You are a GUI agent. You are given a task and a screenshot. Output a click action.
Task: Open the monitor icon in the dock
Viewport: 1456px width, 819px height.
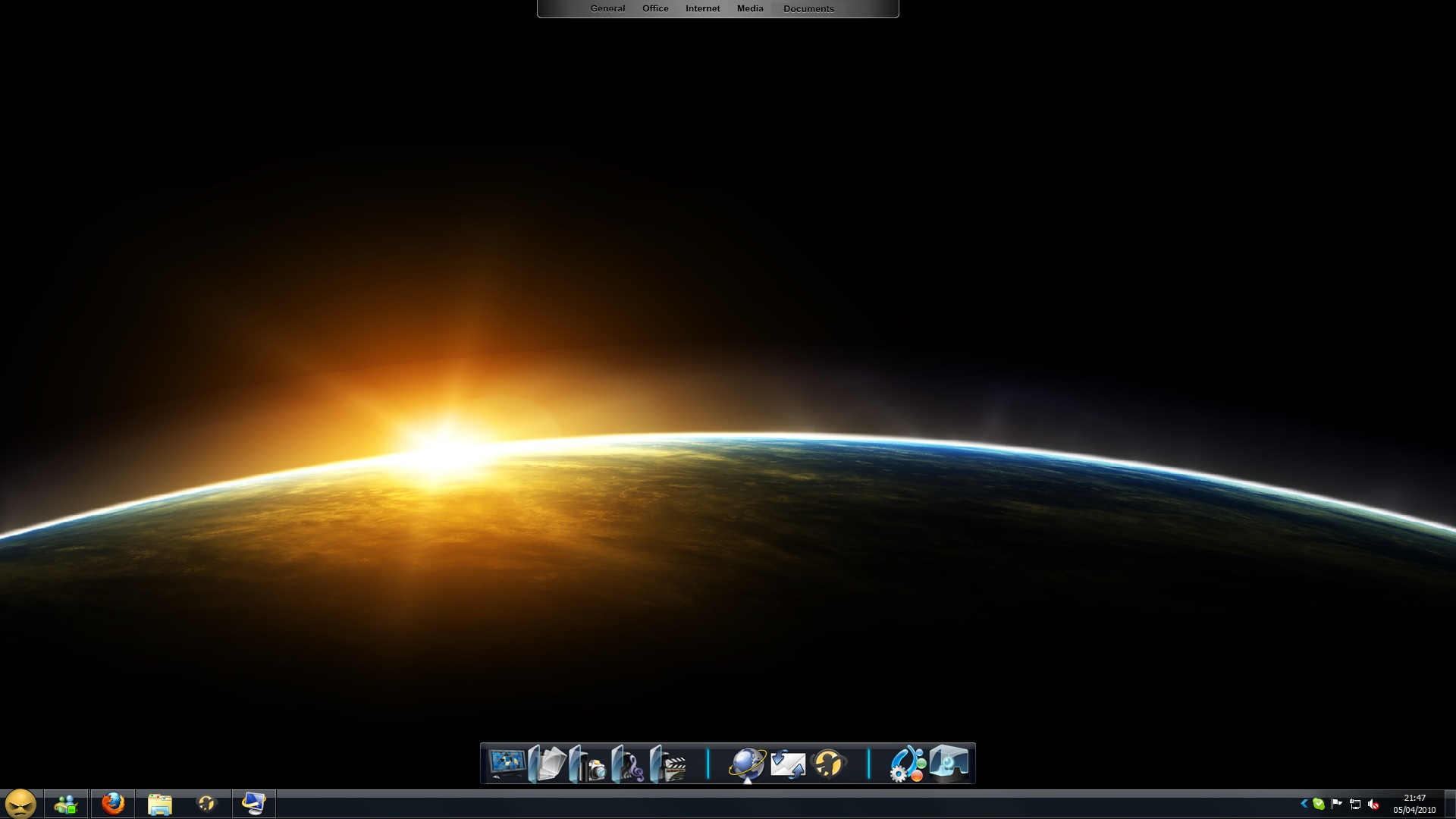pos(507,764)
